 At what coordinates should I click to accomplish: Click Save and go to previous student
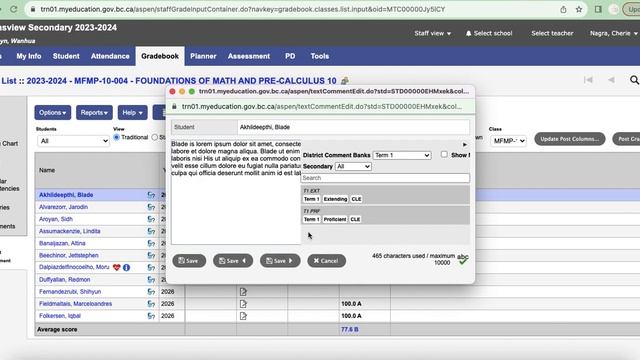pyautogui.click(x=233, y=261)
